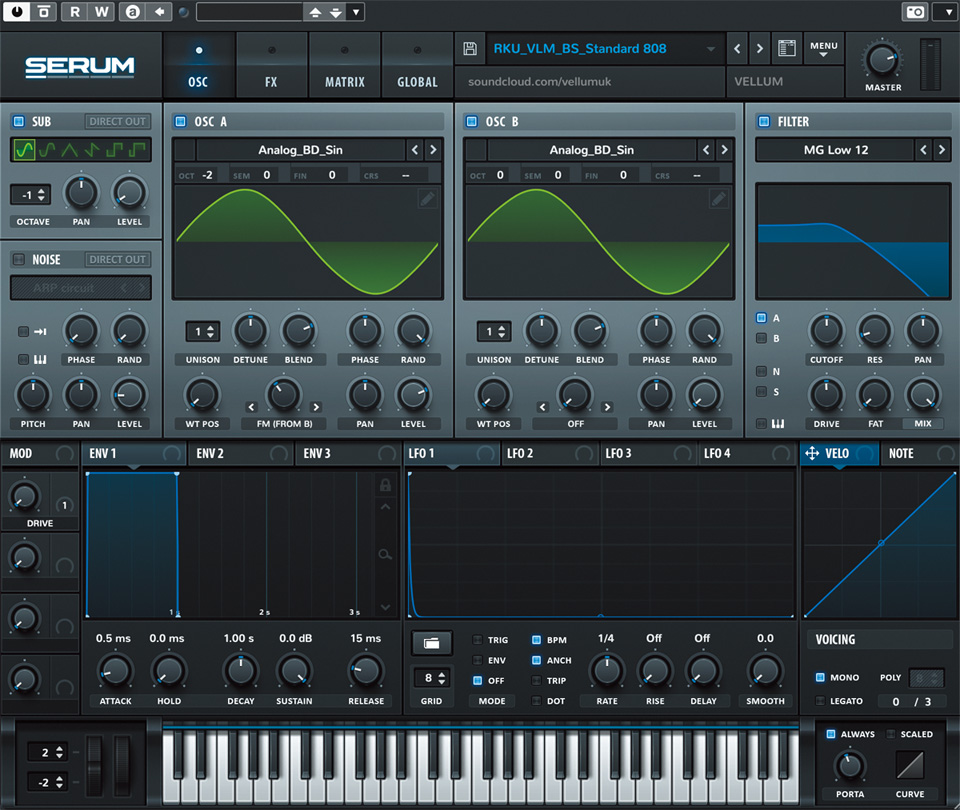Go to previous preset arrow

737,48
